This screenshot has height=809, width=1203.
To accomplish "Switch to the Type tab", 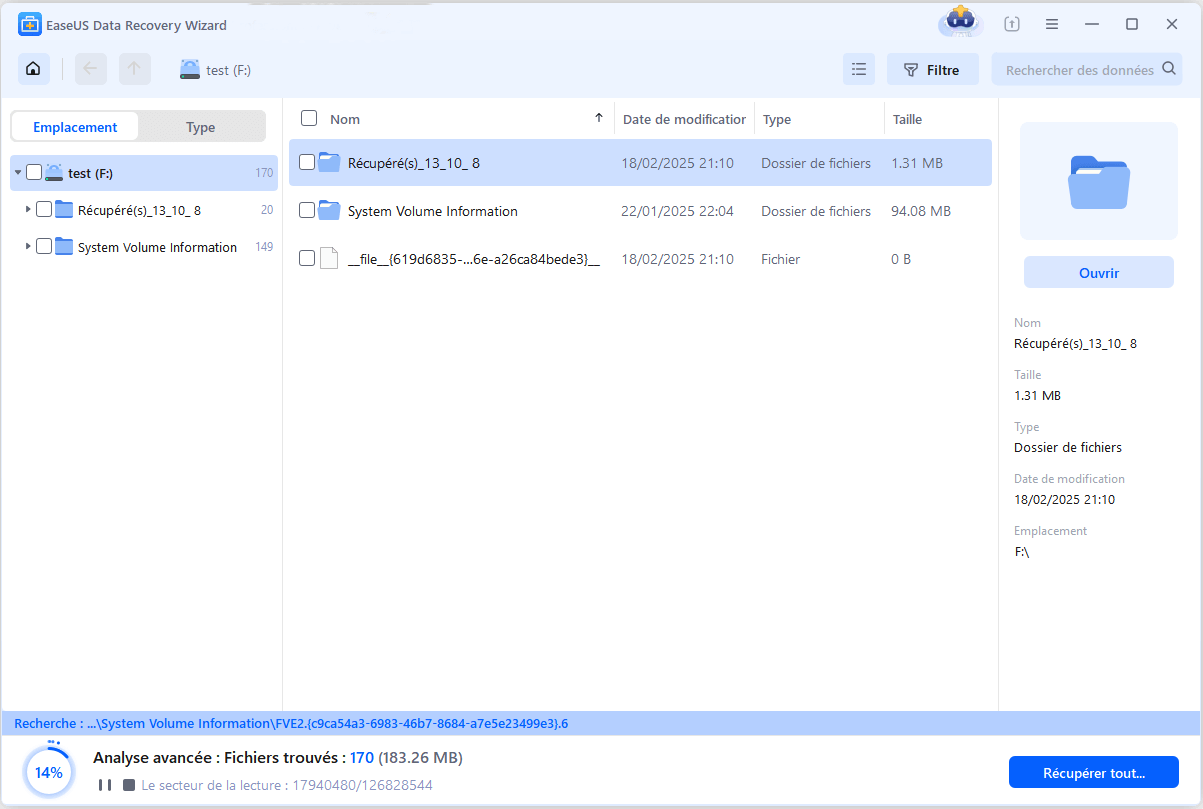I will 201,127.
